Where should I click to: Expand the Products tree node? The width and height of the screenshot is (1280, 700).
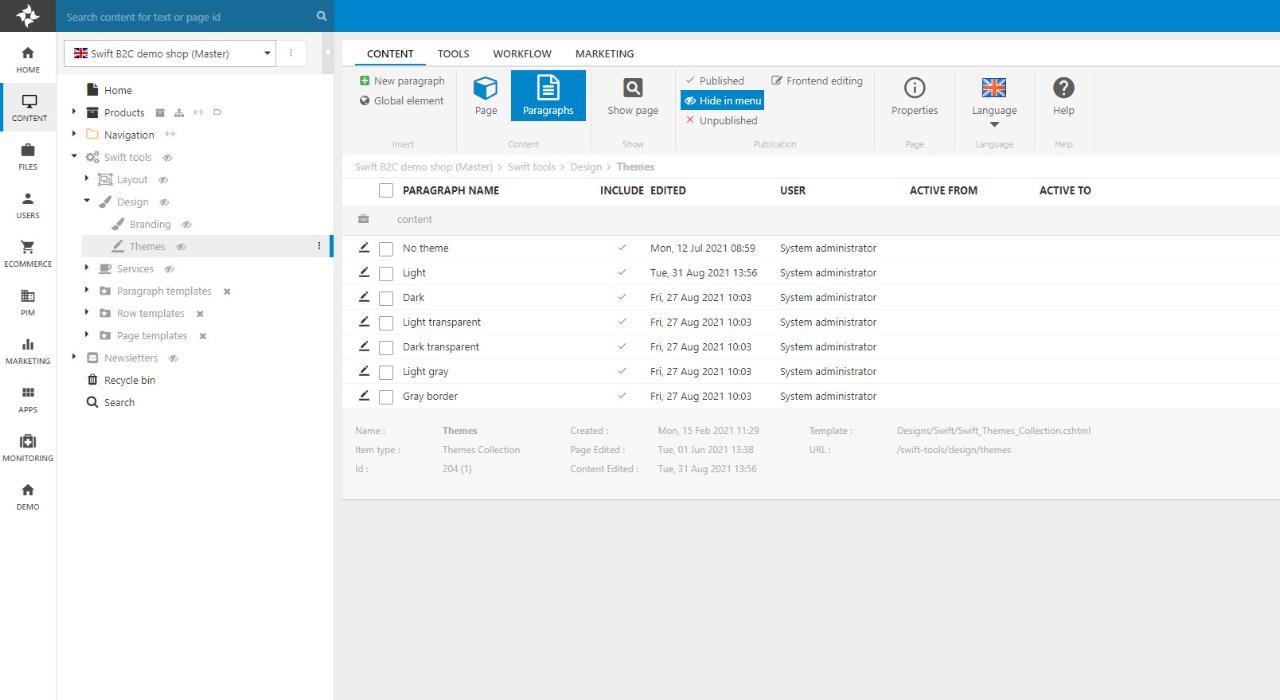[74, 112]
